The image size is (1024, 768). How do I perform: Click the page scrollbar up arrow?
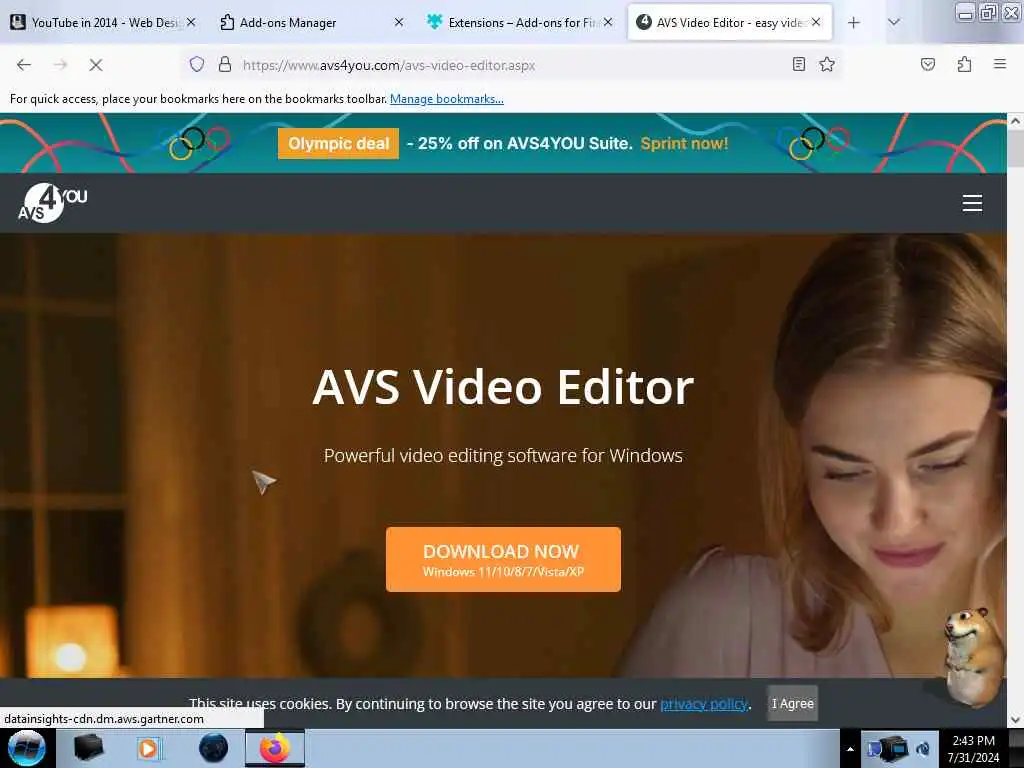tap(1016, 121)
